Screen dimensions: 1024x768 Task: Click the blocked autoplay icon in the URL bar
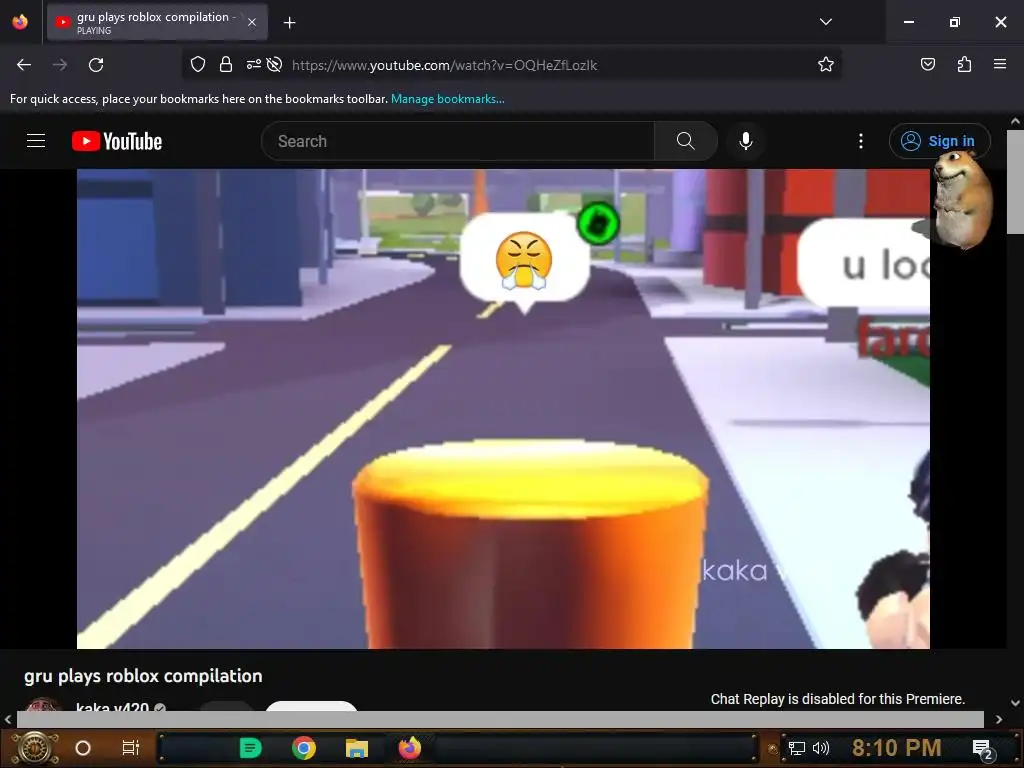point(274,64)
